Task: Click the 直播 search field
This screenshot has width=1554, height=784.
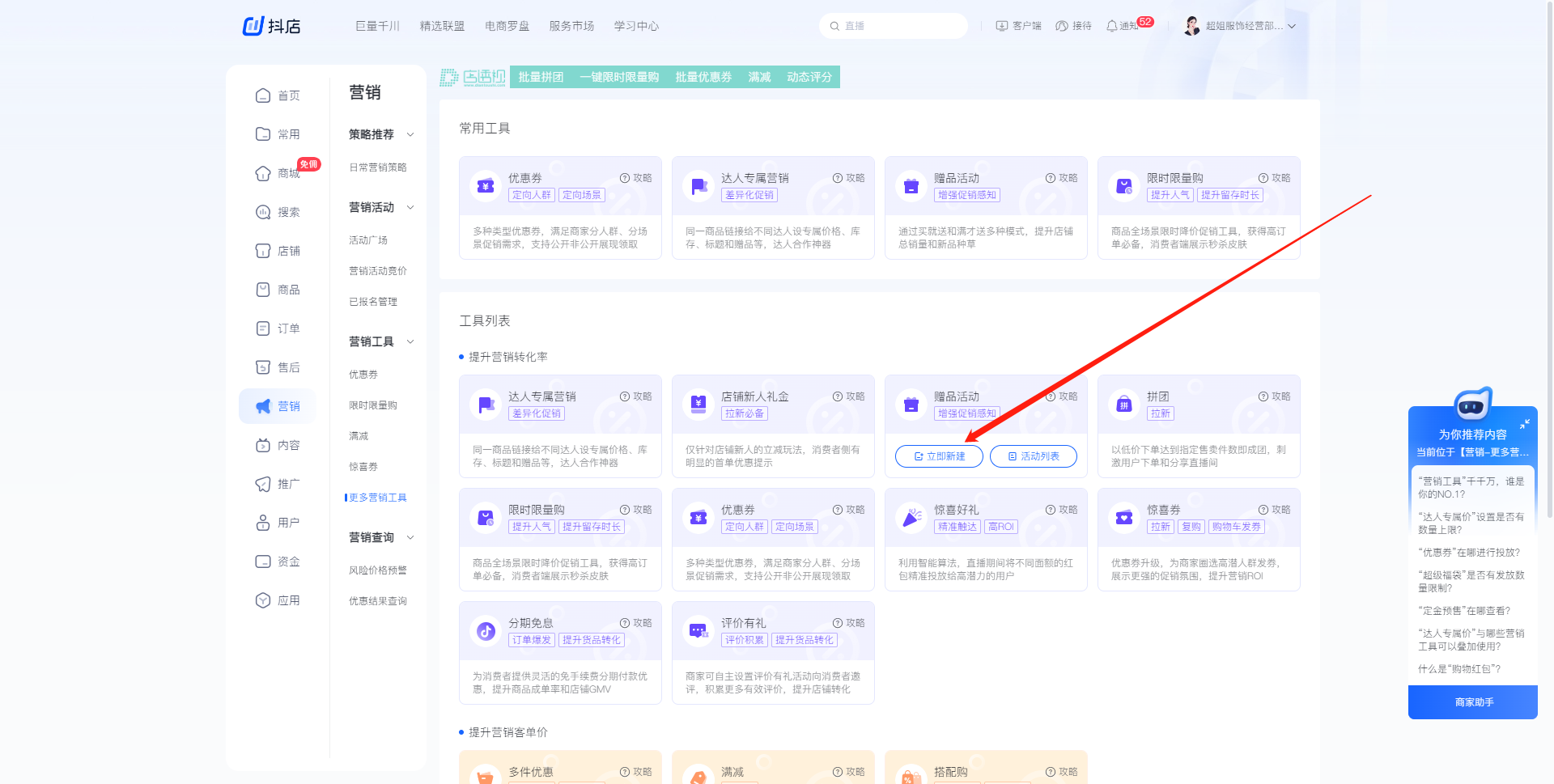Action: (893, 26)
